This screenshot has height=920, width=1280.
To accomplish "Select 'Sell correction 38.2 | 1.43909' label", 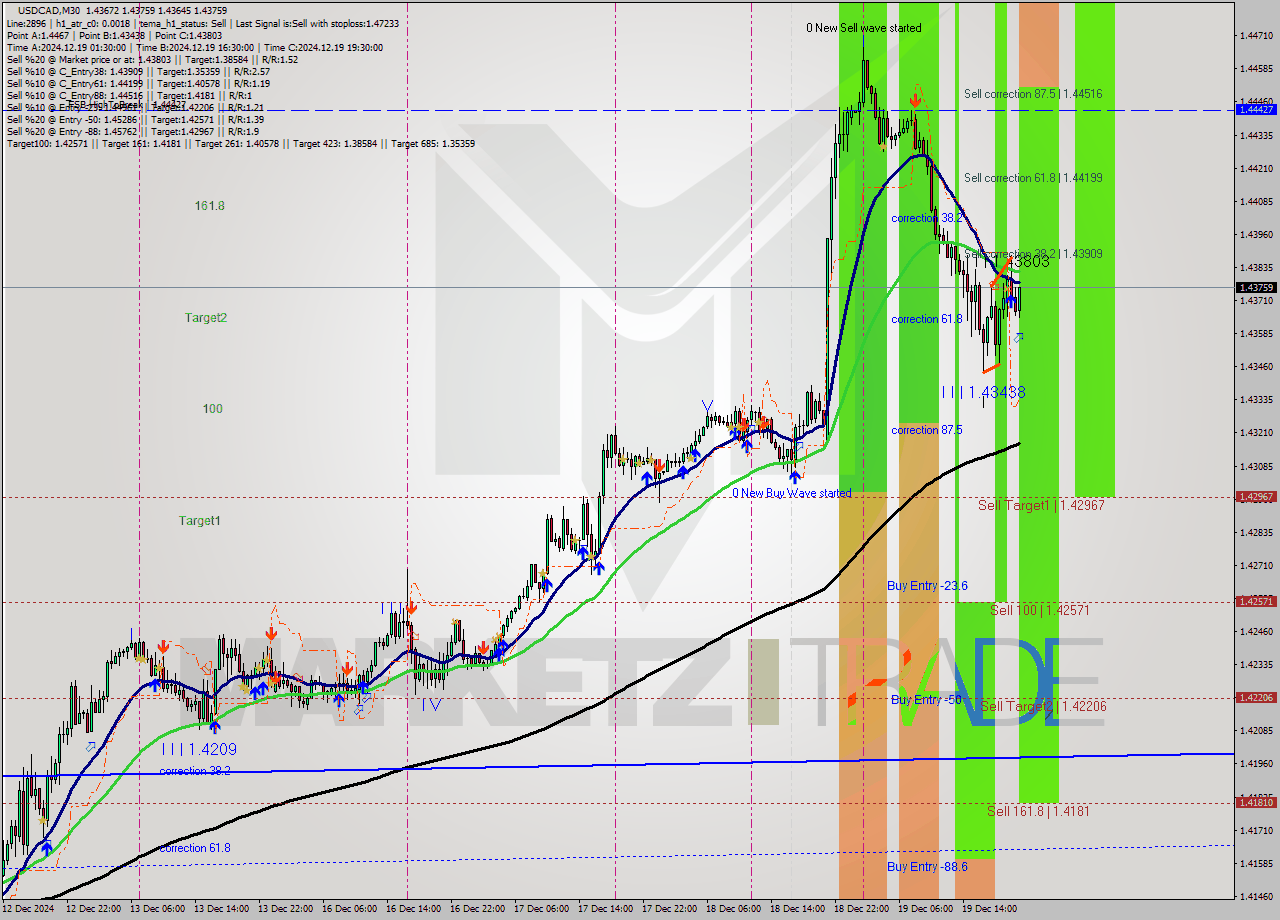I will point(1033,254).
